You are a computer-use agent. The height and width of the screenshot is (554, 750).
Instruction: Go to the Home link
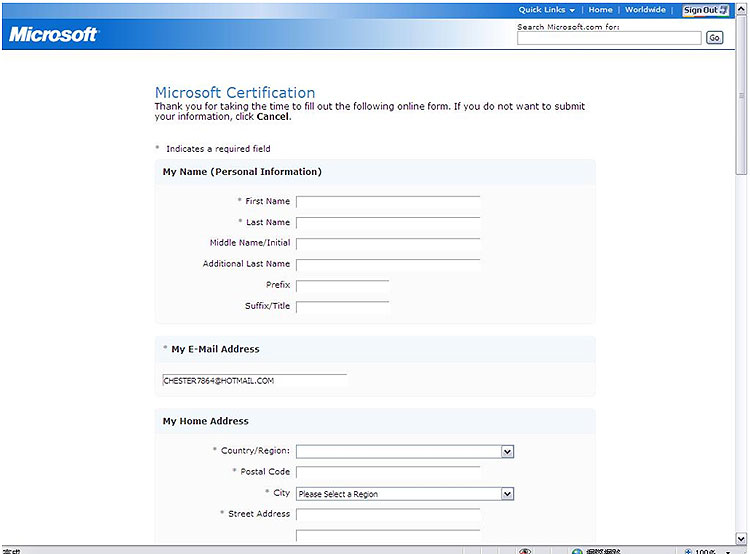[x=600, y=10]
